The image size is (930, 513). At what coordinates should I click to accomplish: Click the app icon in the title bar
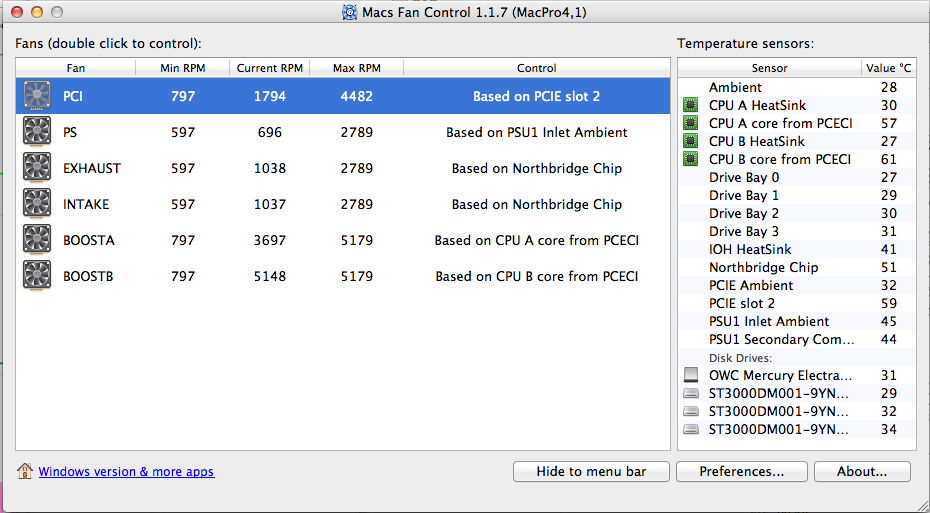pos(350,12)
